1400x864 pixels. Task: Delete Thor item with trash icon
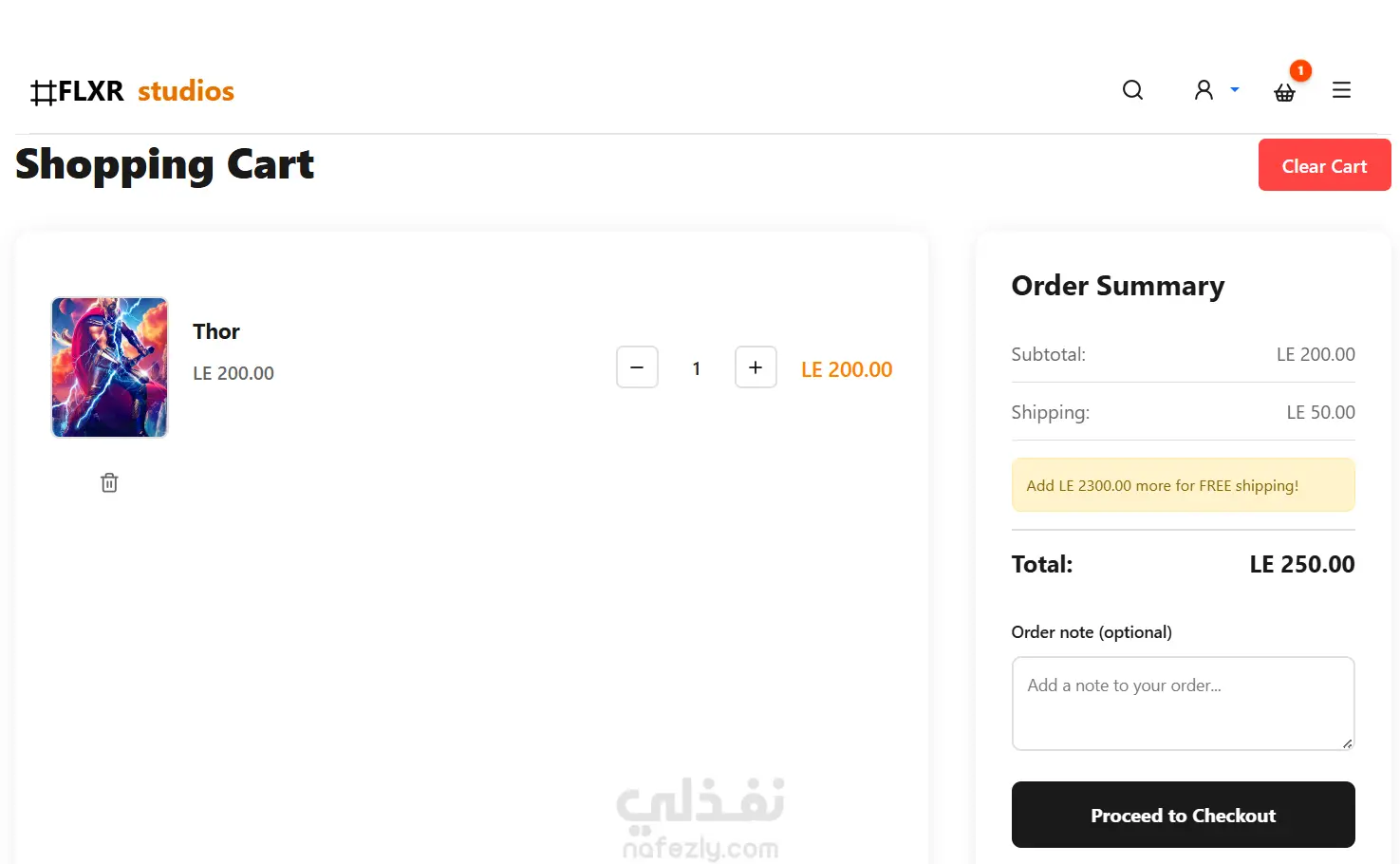[109, 483]
